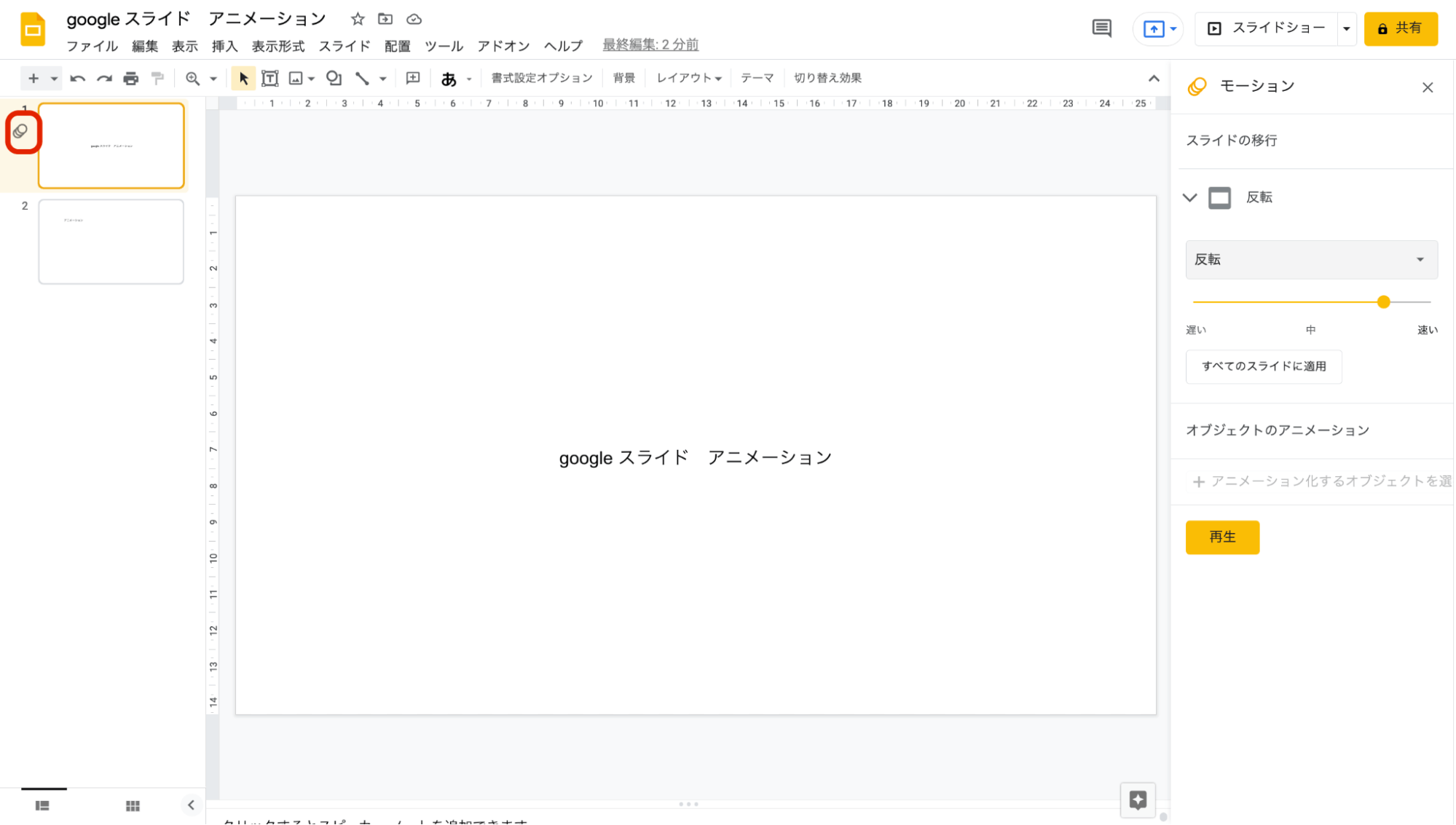1456x825 pixels.
Task: Open the image insert dropdown arrow
Action: click(x=312, y=79)
